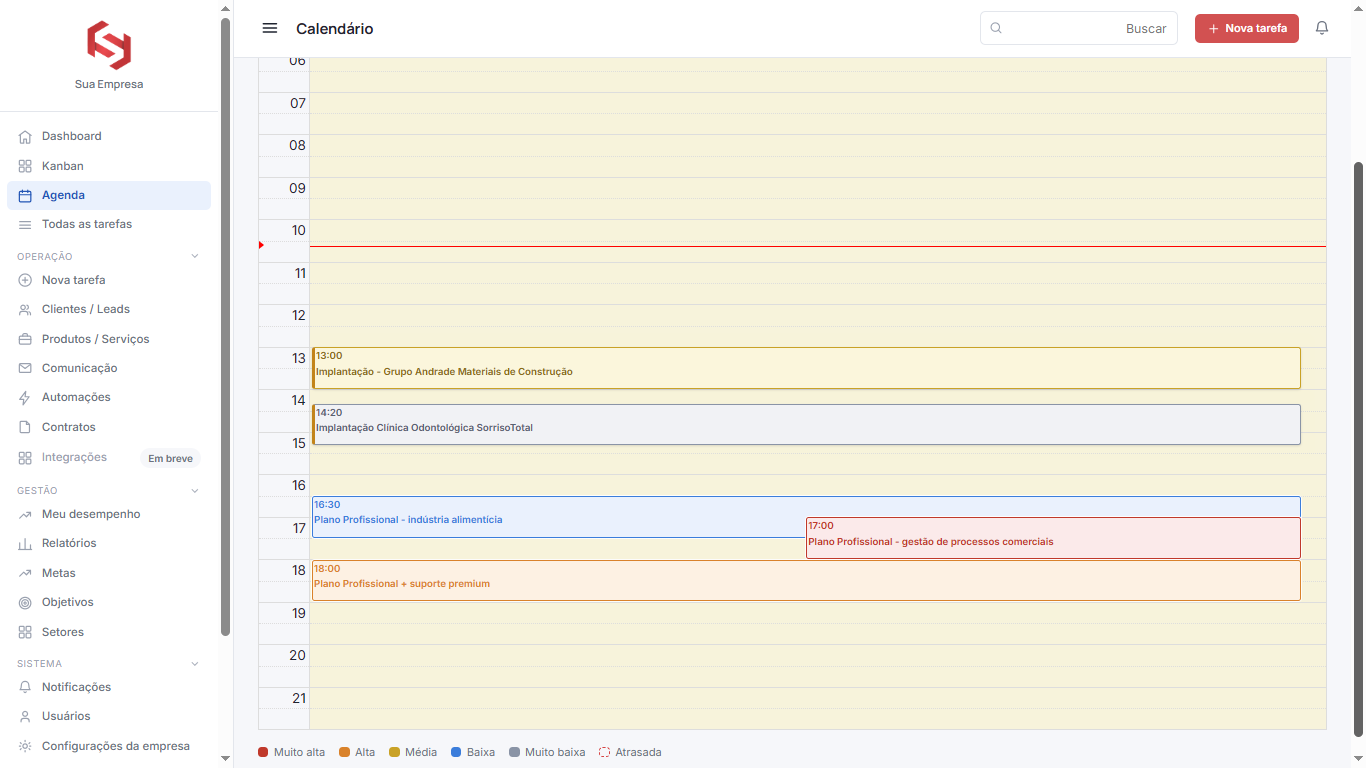Open Metas menu item
The height and width of the screenshot is (768, 1366).
(x=109, y=573)
